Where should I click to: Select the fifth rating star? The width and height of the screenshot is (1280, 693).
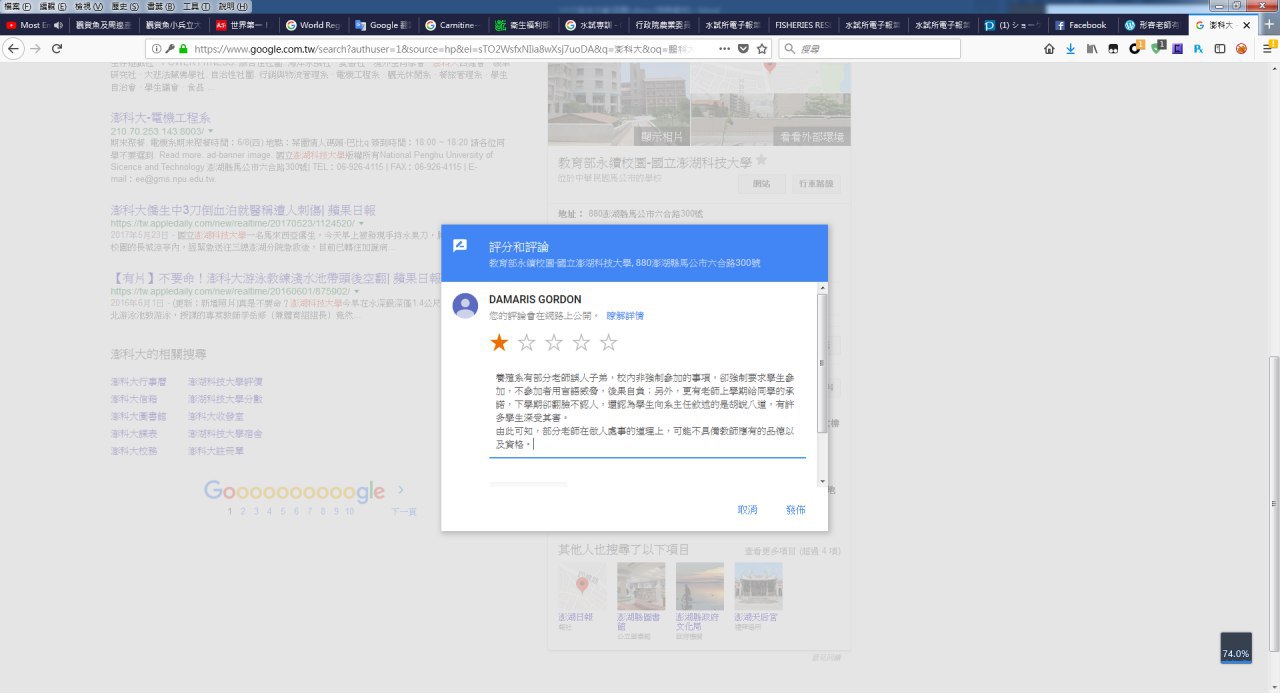tap(608, 344)
